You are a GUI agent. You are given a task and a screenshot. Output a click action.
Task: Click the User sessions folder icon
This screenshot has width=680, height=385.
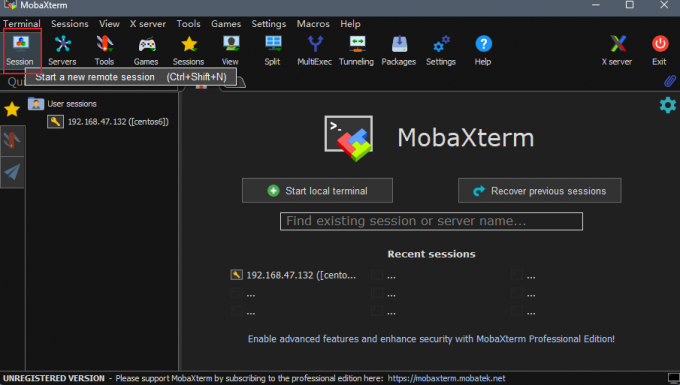tap(36, 104)
